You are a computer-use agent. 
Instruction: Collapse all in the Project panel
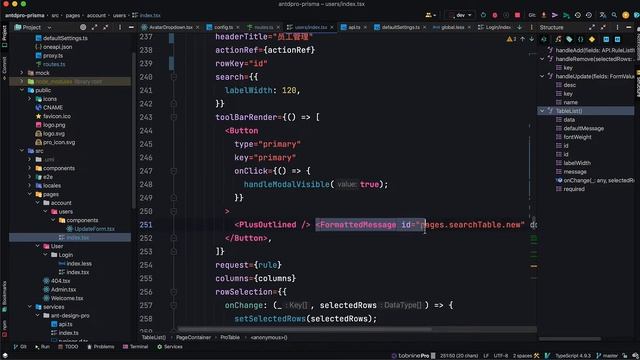[106, 27]
